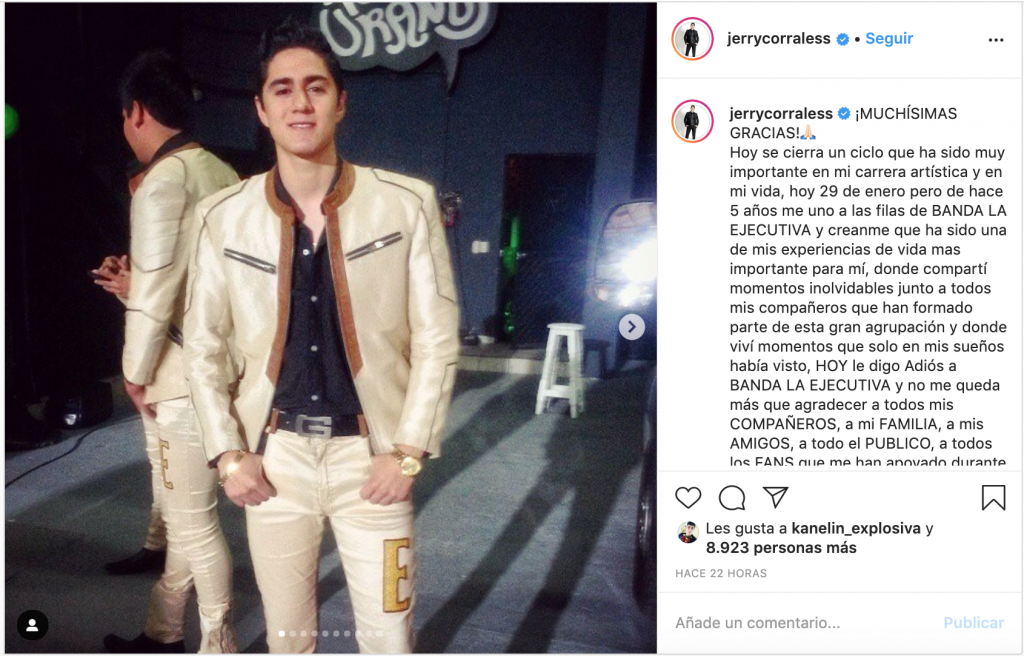Share post using paper plane icon
Viewport: 1024px width, 656px height.
(775, 497)
